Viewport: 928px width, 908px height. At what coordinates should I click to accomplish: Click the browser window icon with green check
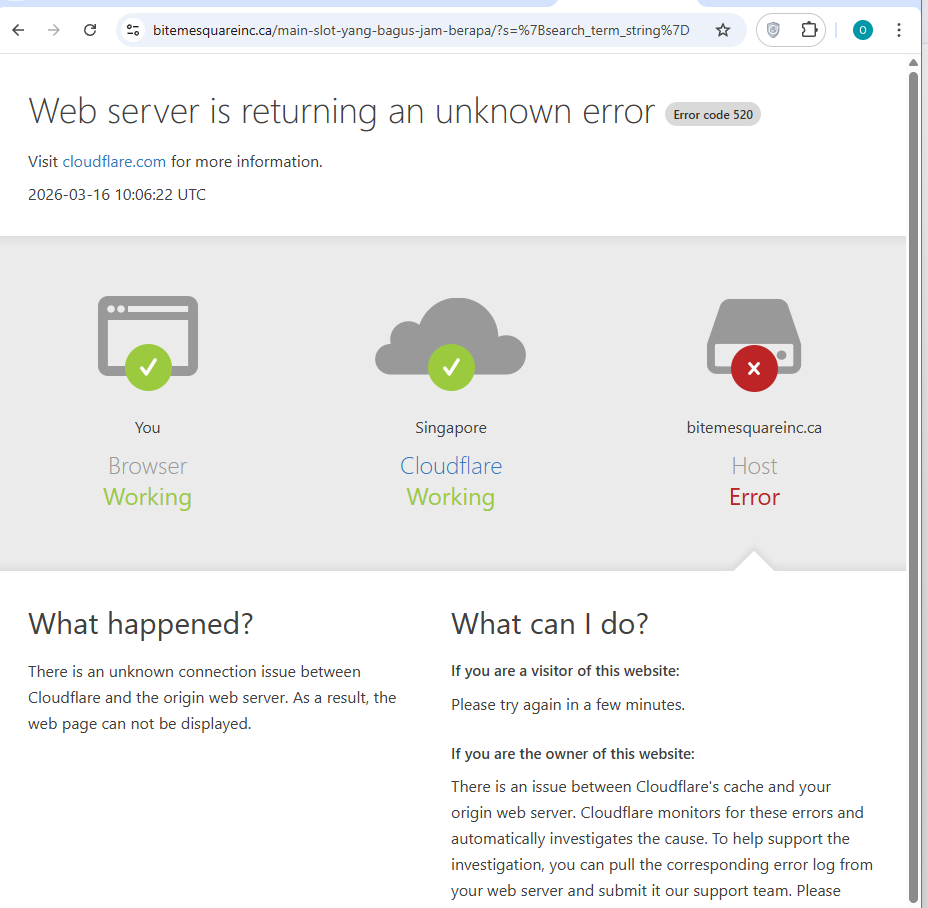[148, 343]
